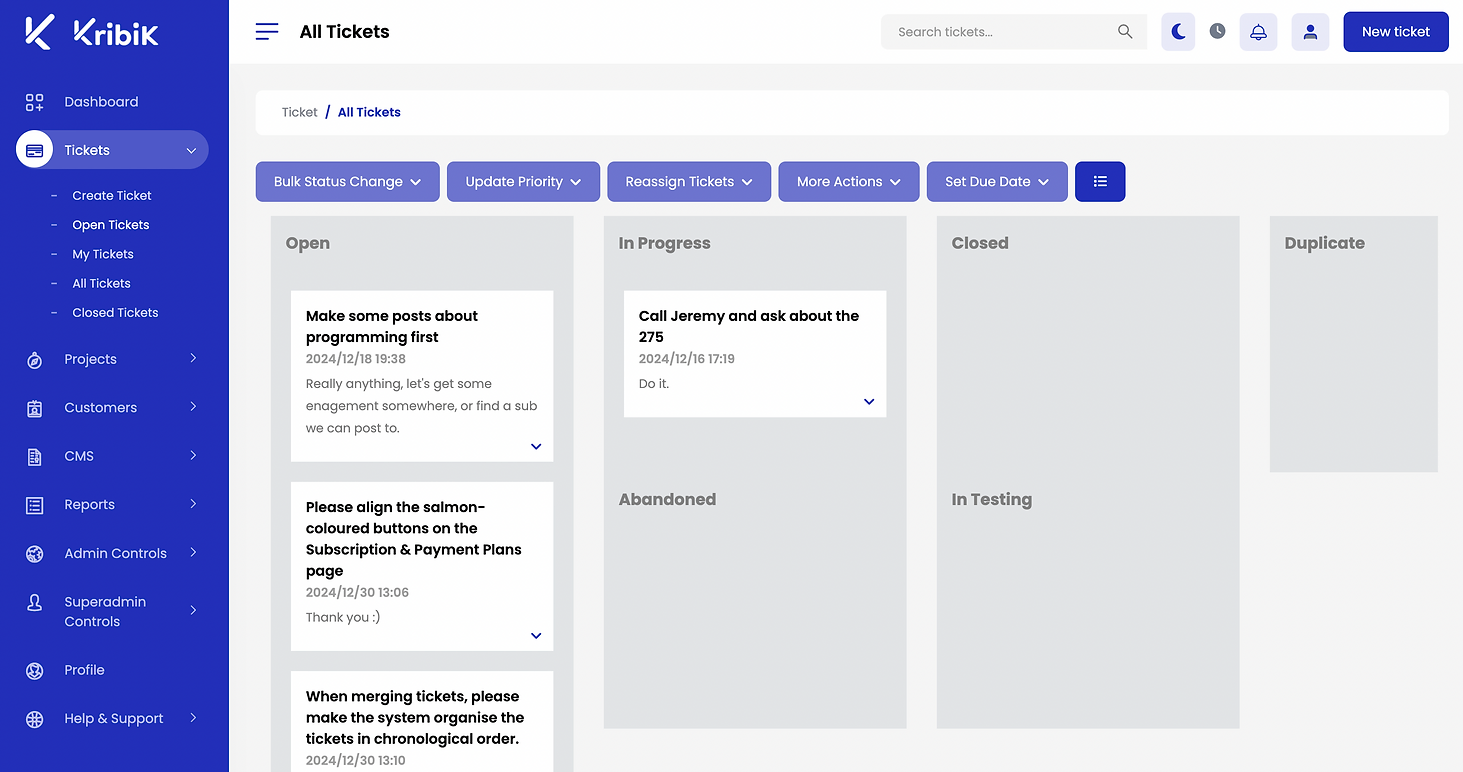Click the New ticket button

coord(1396,32)
